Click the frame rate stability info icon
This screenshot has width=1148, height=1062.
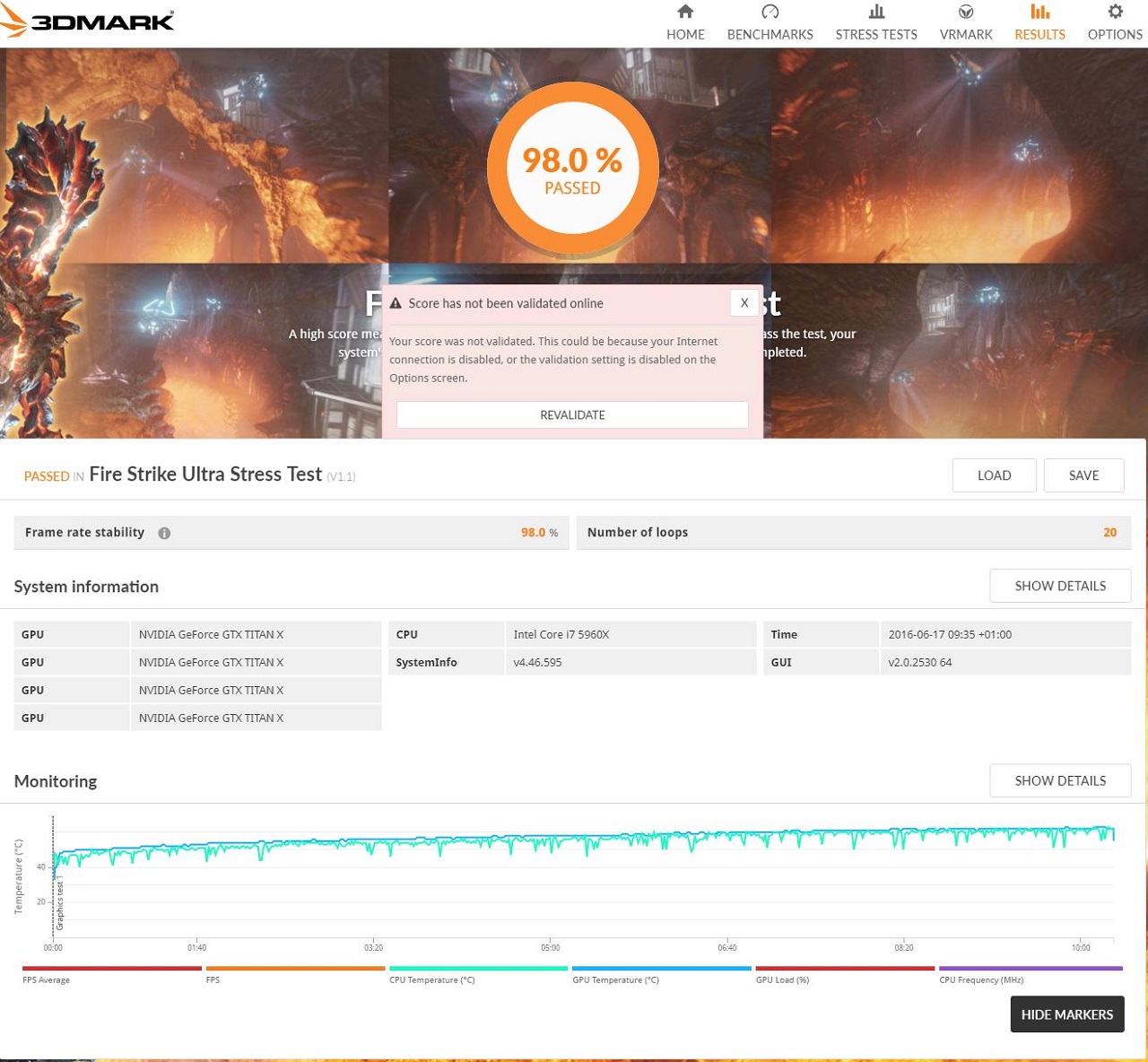coord(164,533)
